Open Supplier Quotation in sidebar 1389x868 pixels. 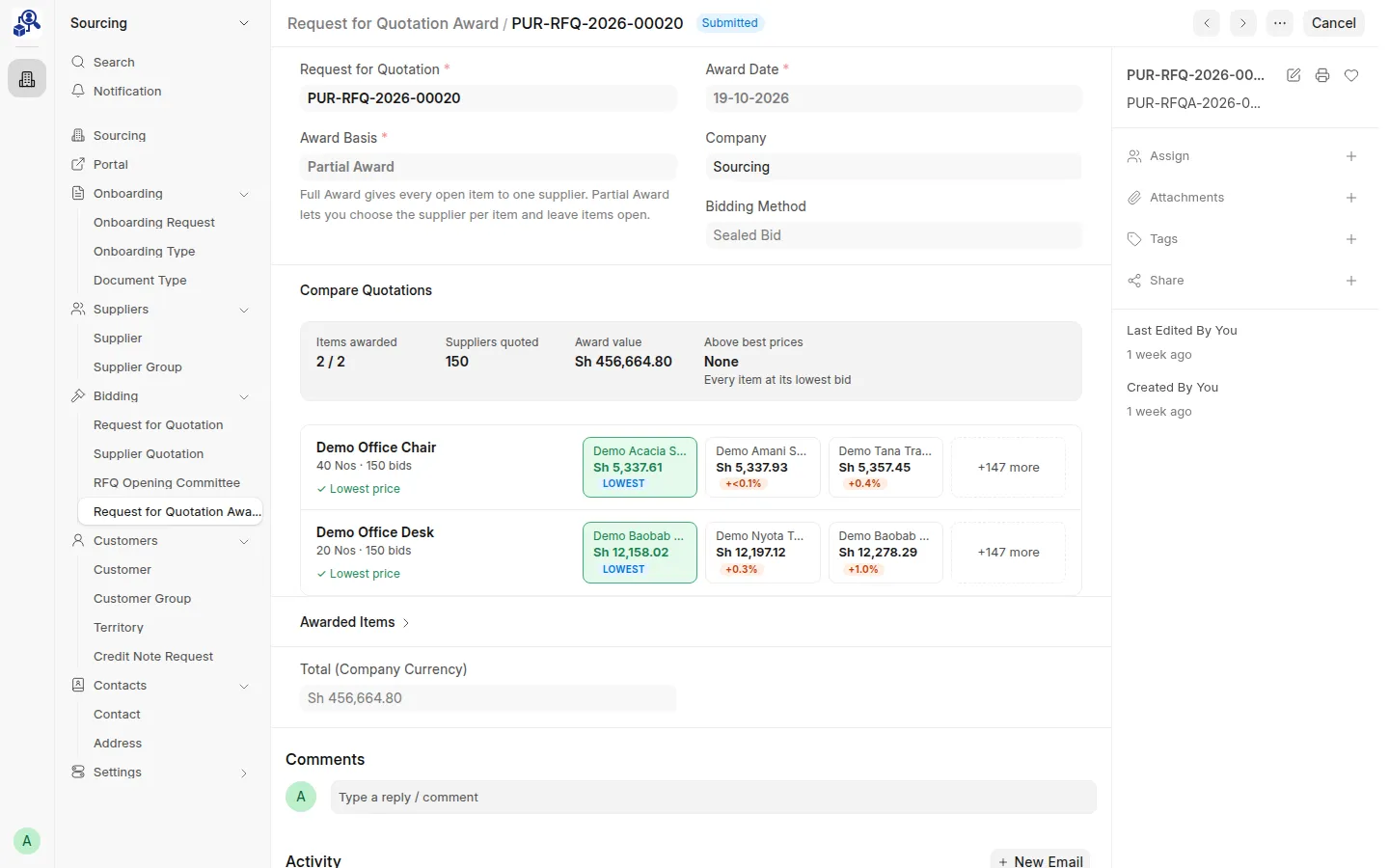click(149, 453)
